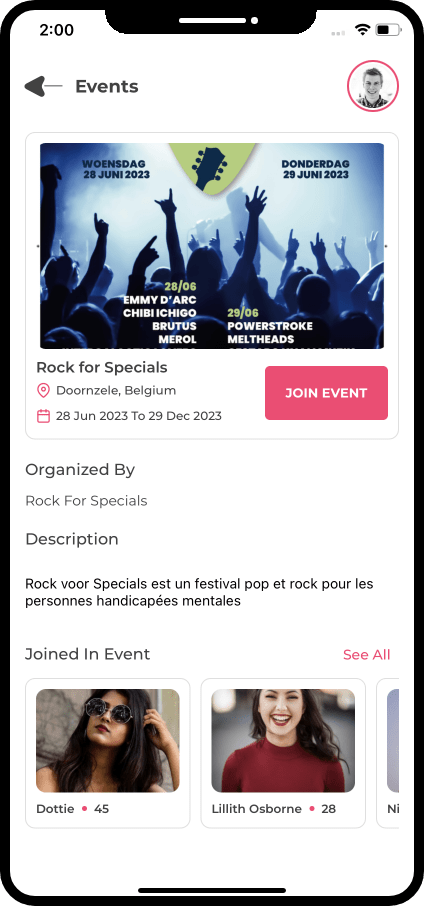Image resolution: width=424 pixels, height=906 pixels.
Task: Tap the JOIN EVENT button
Action: point(326,393)
